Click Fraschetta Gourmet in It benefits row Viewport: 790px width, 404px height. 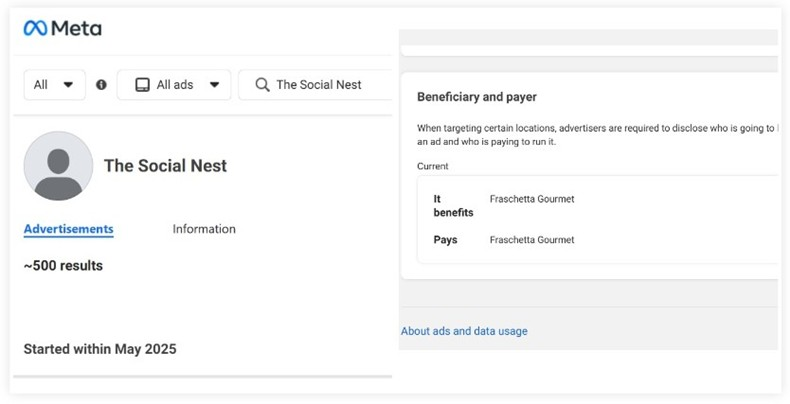pos(532,199)
